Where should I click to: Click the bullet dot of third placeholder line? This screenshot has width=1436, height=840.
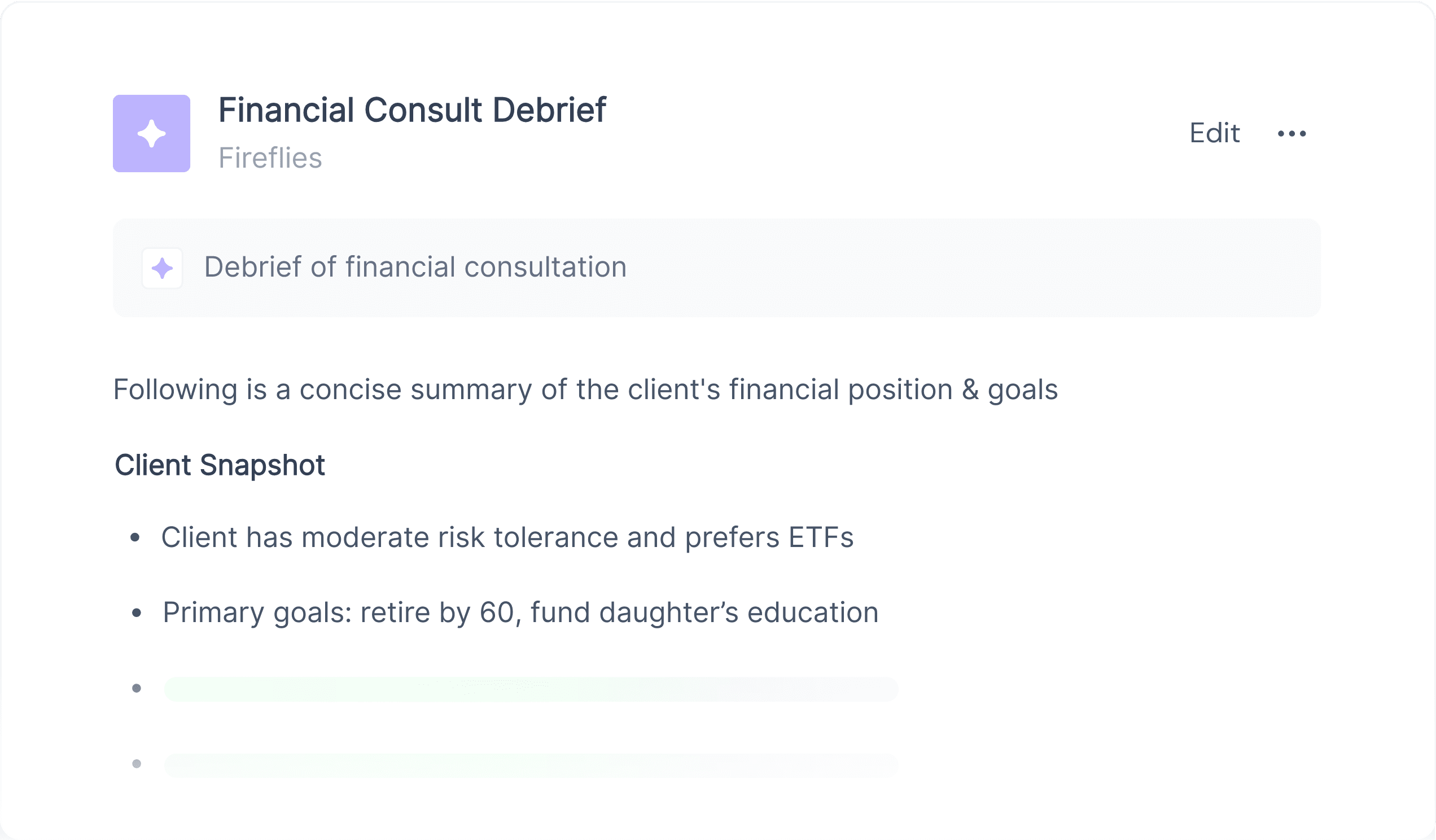point(136,688)
